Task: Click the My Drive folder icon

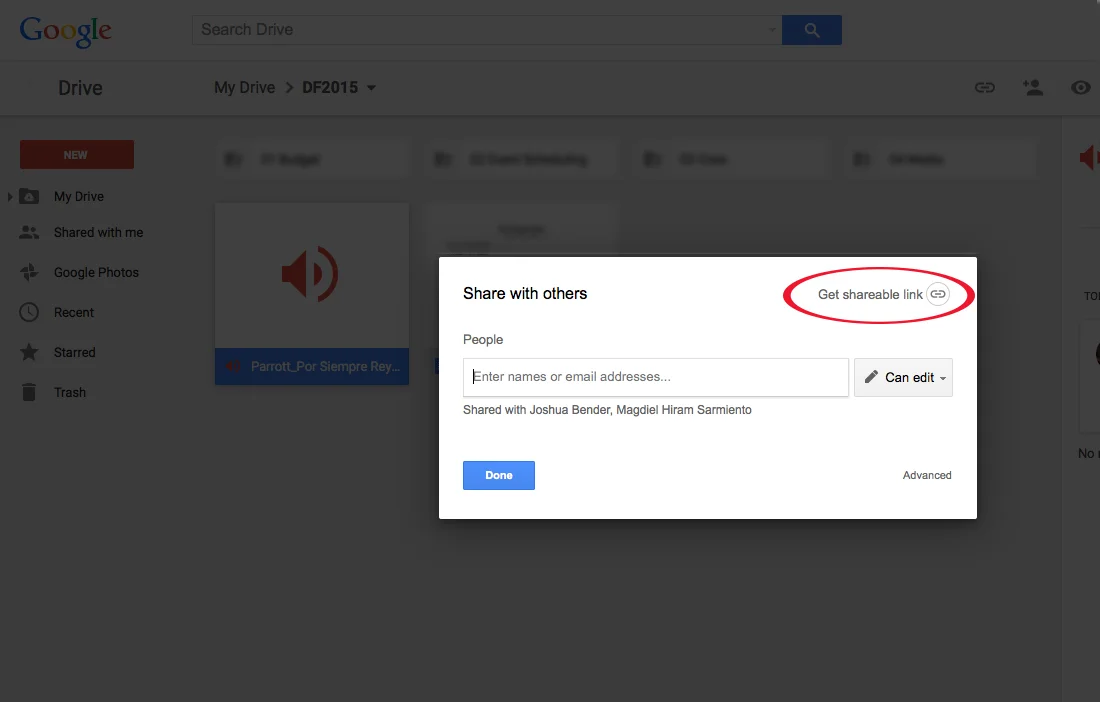Action: click(x=29, y=196)
